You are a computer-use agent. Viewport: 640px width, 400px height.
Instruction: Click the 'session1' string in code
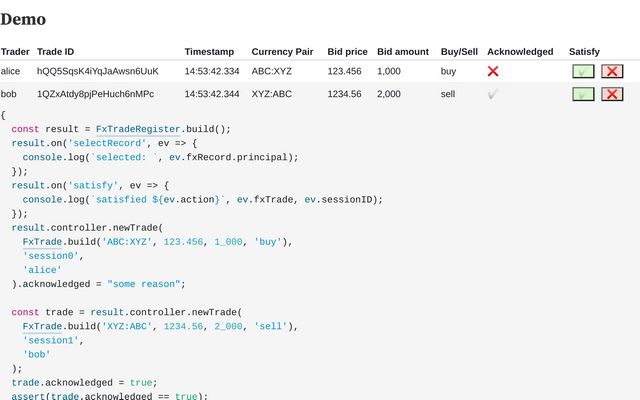click(51, 340)
